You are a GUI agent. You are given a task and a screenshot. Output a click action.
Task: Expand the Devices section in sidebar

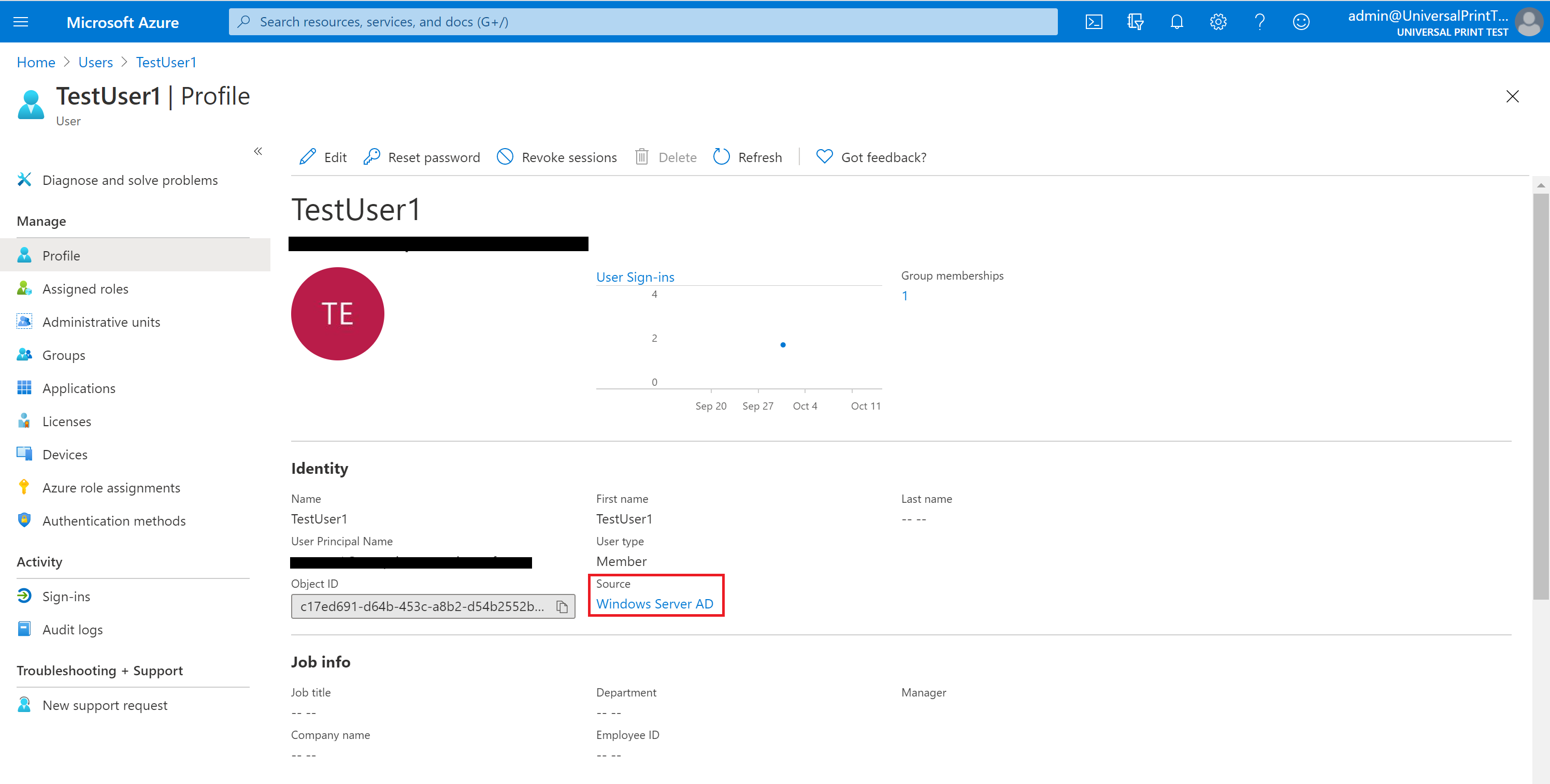[x=63, y=454]
